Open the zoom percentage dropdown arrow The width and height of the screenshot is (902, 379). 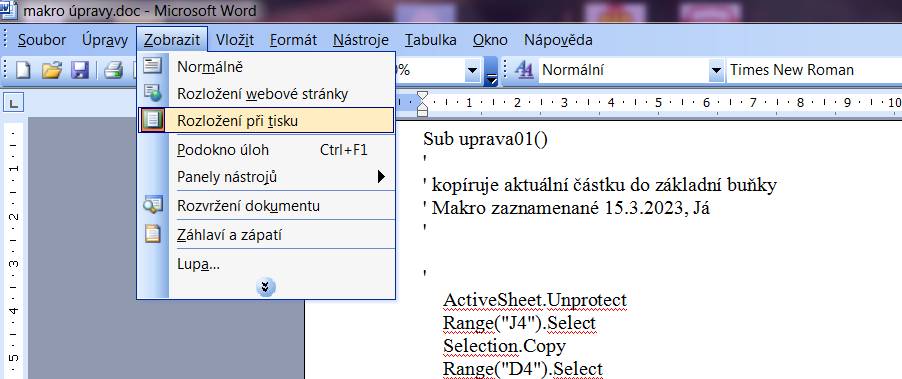tap(472, 71)
